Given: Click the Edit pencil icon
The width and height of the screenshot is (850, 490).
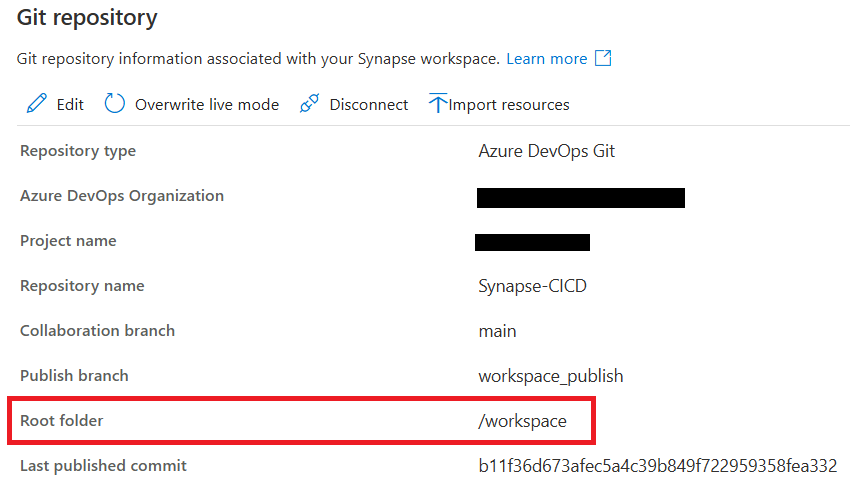Looking at the screenshot, I should point(37,104).
